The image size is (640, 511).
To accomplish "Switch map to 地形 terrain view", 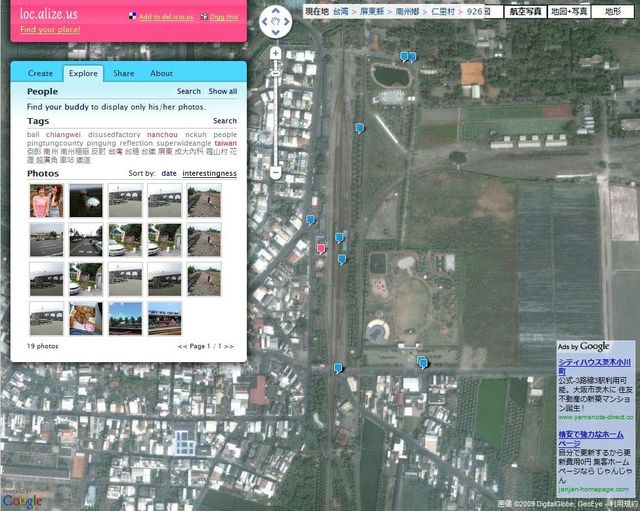I will (x=613, y=11).
